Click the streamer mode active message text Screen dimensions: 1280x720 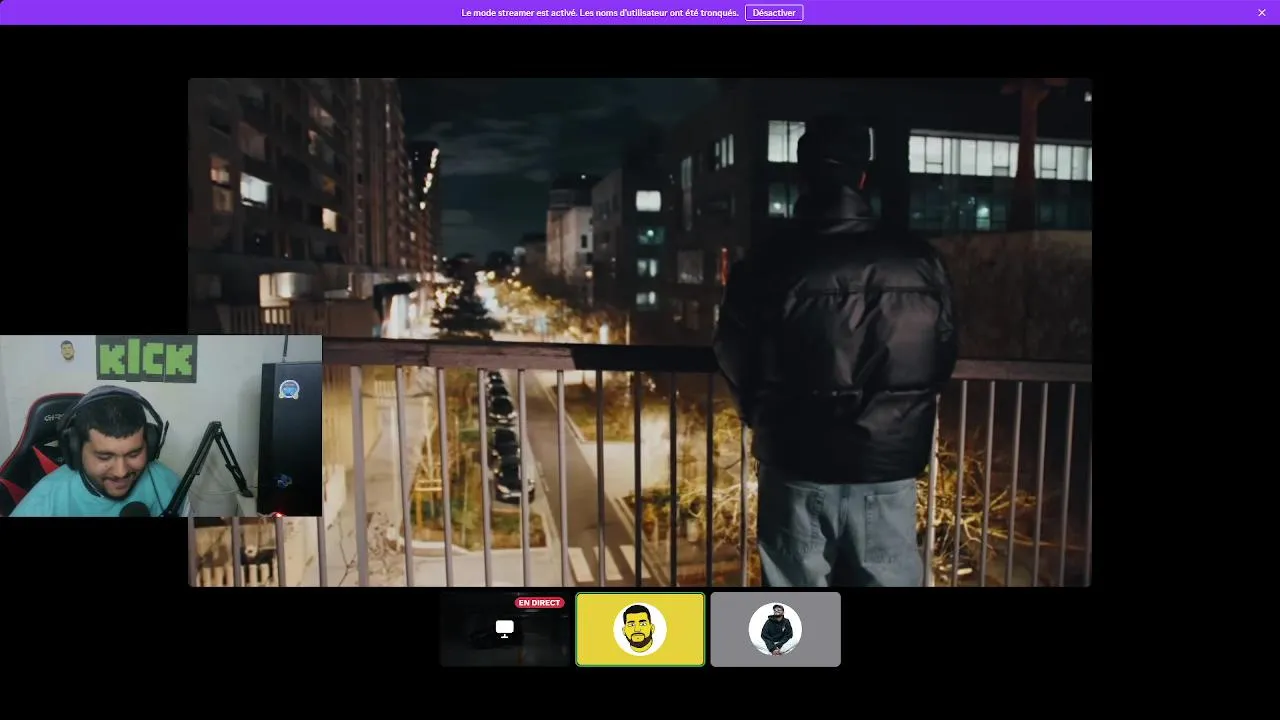(x=600, y=13)
